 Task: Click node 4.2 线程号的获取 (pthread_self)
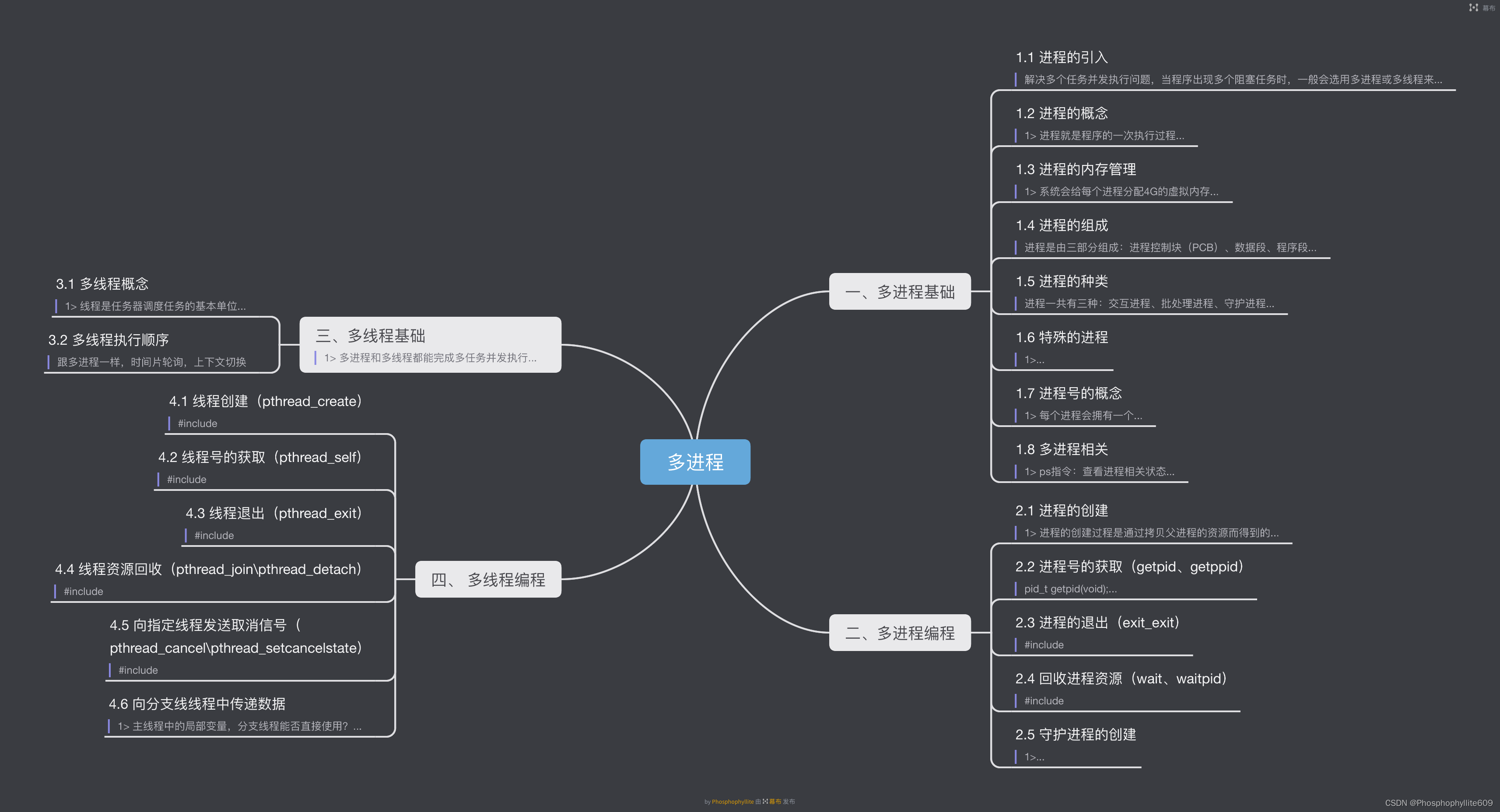(260, 457)
